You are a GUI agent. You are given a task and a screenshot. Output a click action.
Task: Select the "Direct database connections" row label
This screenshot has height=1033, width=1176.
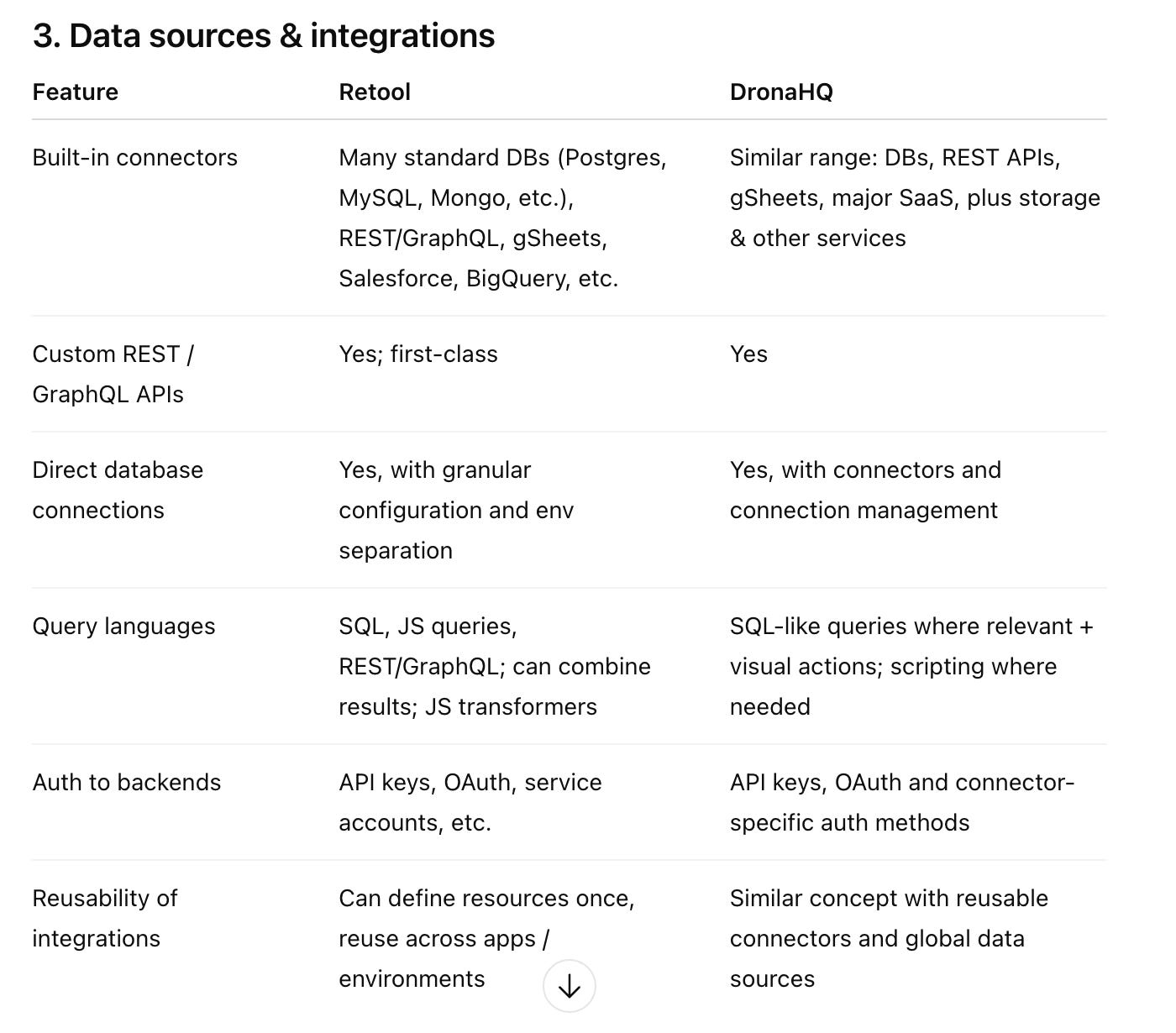tap(118, 490)
